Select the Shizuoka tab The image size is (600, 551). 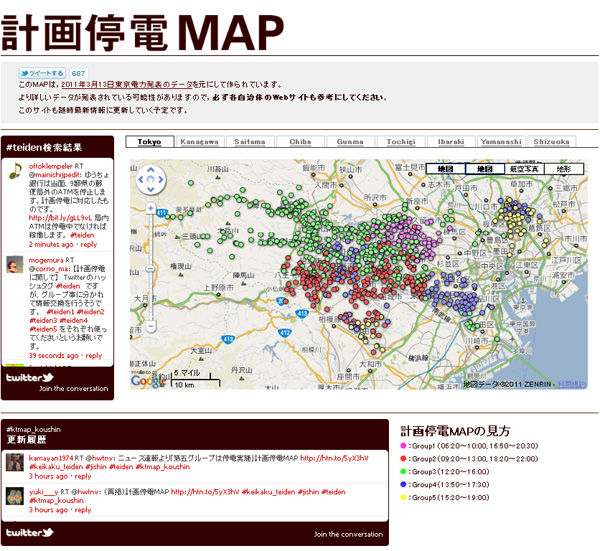(551, 142)
